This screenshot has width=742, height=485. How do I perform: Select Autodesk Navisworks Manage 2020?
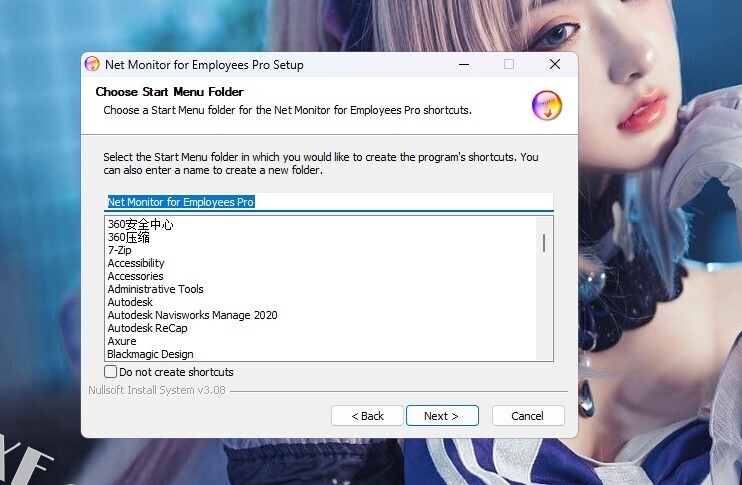tap(192, 315)
